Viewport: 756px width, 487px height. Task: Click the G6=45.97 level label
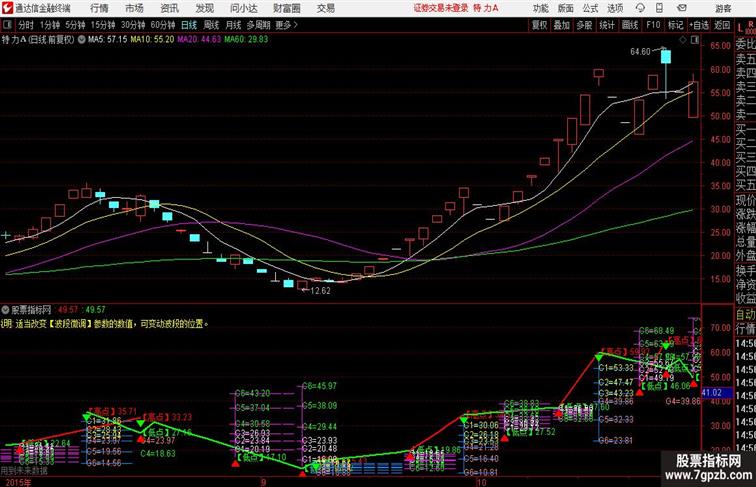(x=320, y=386)
